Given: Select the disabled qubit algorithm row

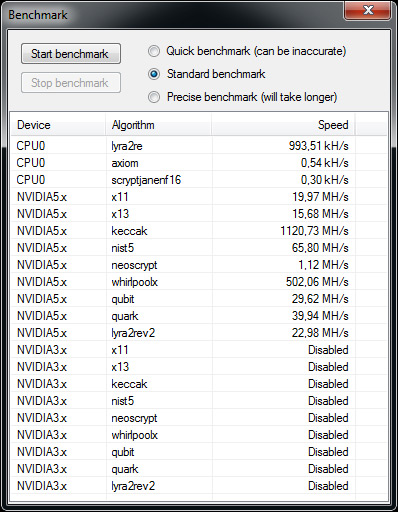Looking at the screenshot, I should (199, 452).
